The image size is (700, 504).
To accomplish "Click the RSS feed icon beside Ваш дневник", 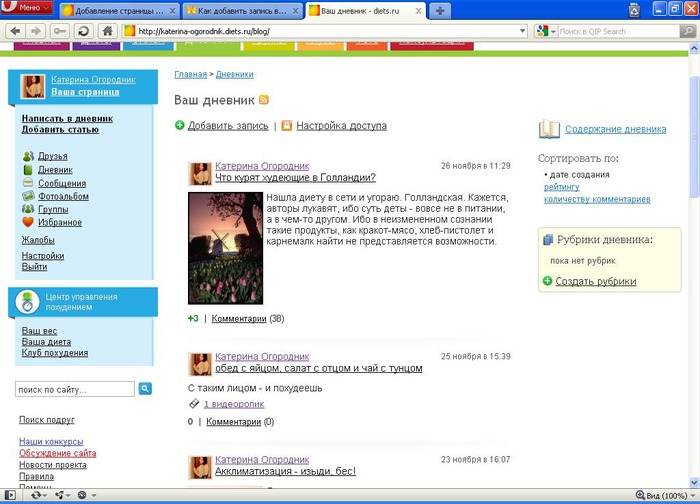I will (264, 100).
